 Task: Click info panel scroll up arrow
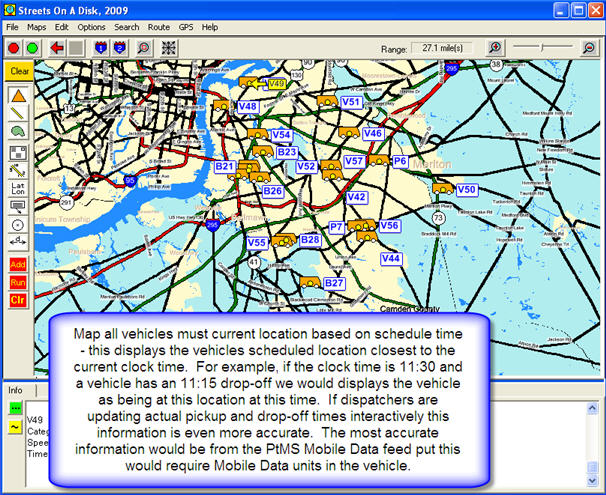592,407
